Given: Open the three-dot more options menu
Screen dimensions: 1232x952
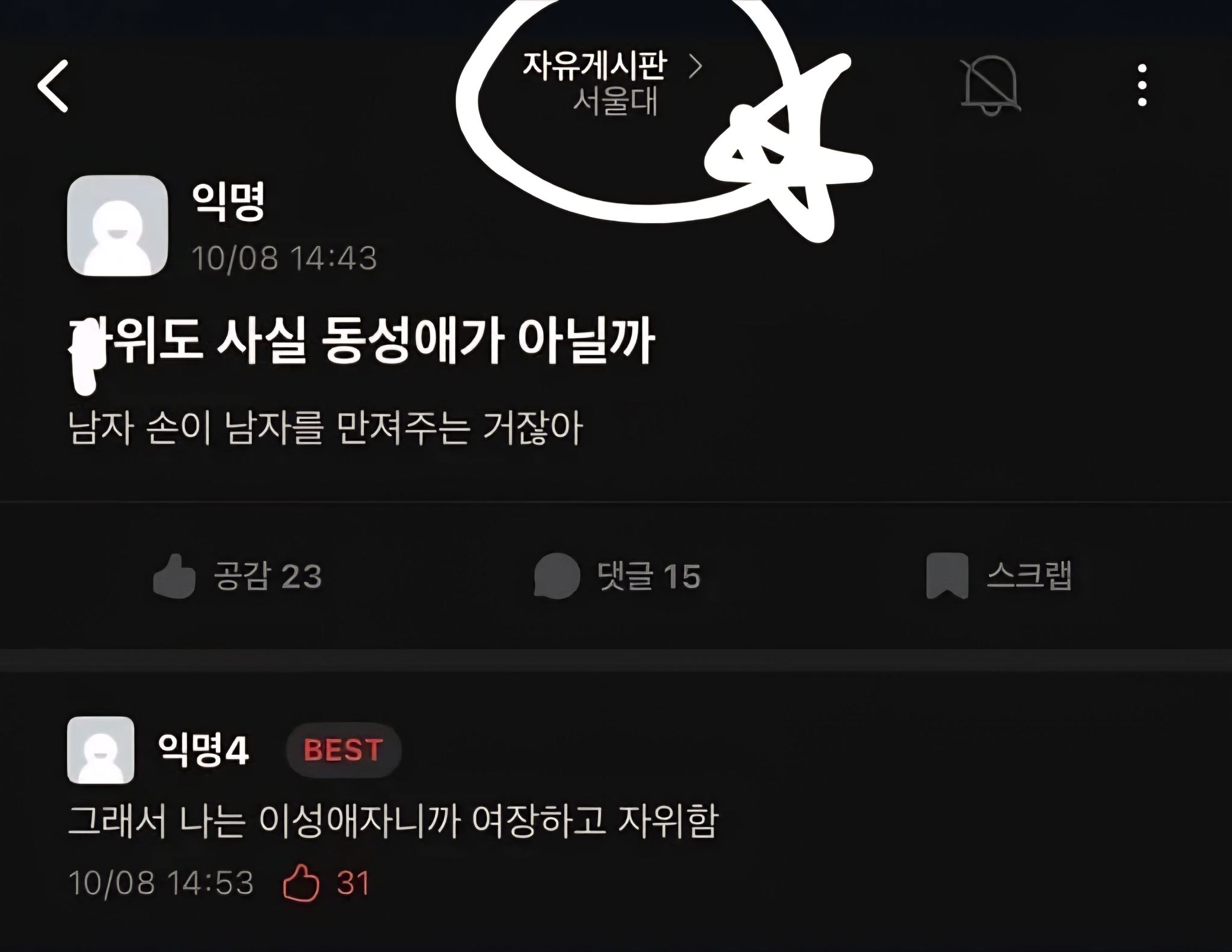Looking at the screenshot, I should pyautogui.click(x=1142, y=85).
